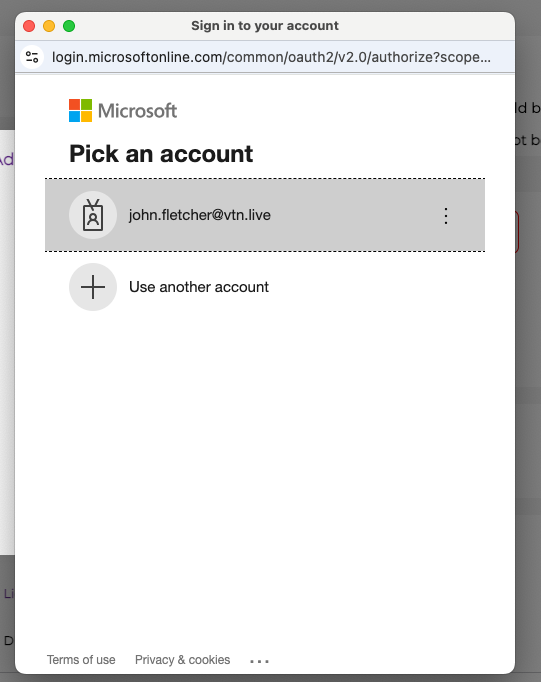Click the 'Sign in to your account' title
This screenshot has height=682, width=541.
[265, 26]
